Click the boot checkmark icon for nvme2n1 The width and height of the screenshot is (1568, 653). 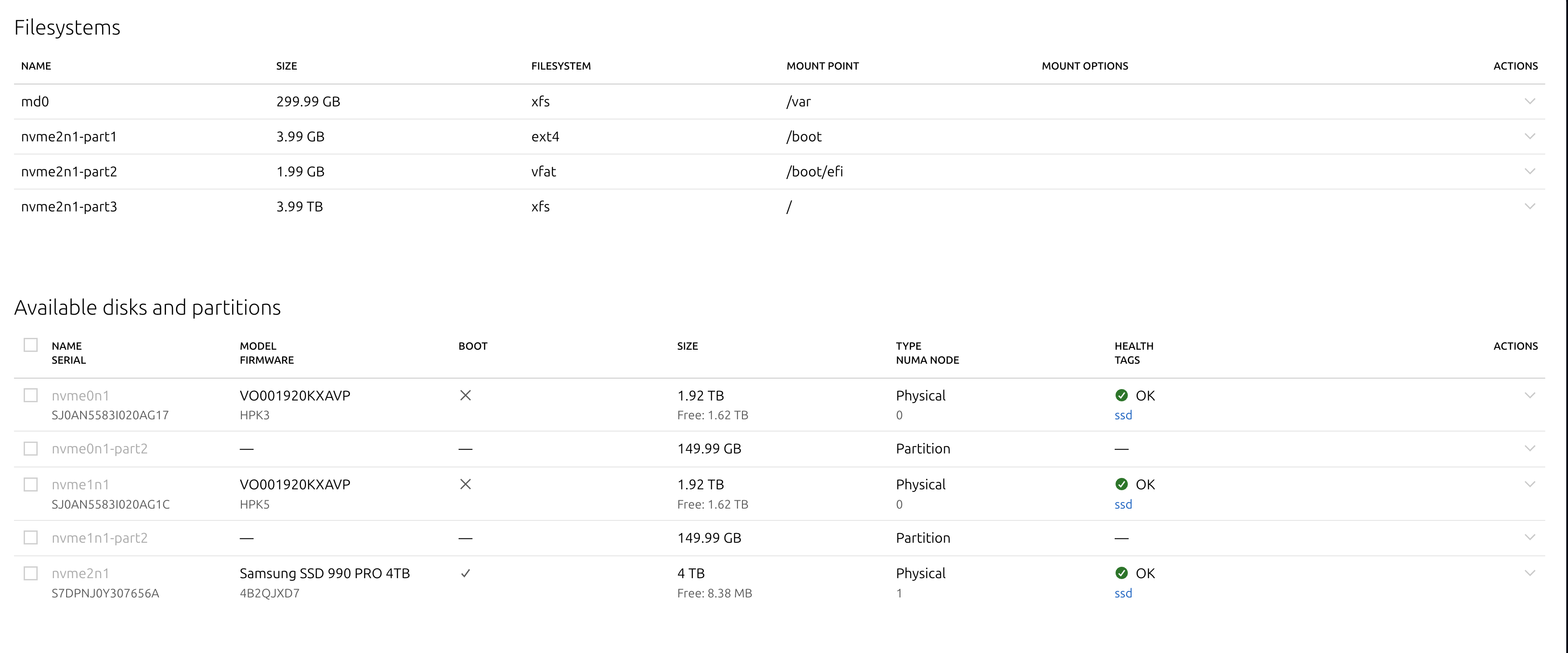(x=466, y=573)
